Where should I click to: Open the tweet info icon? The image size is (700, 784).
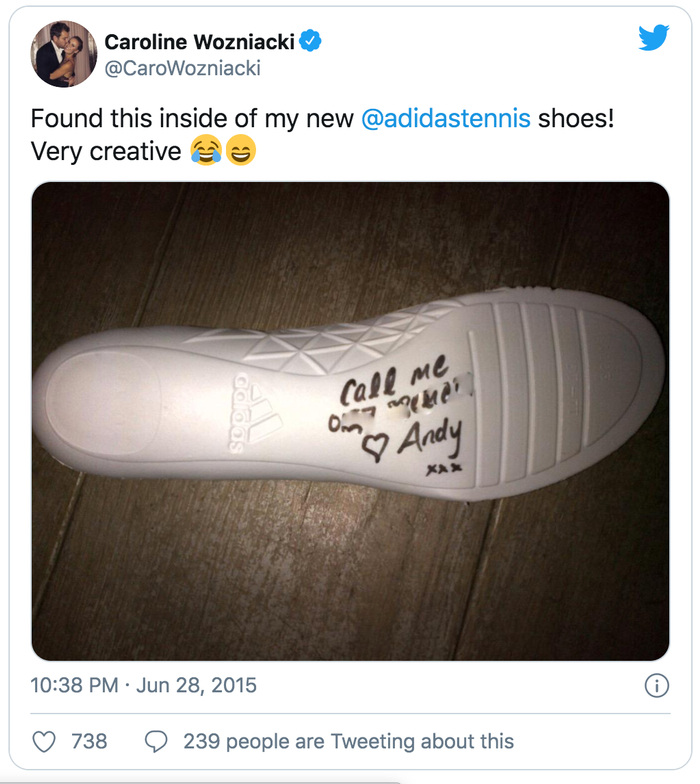(656, 685)
